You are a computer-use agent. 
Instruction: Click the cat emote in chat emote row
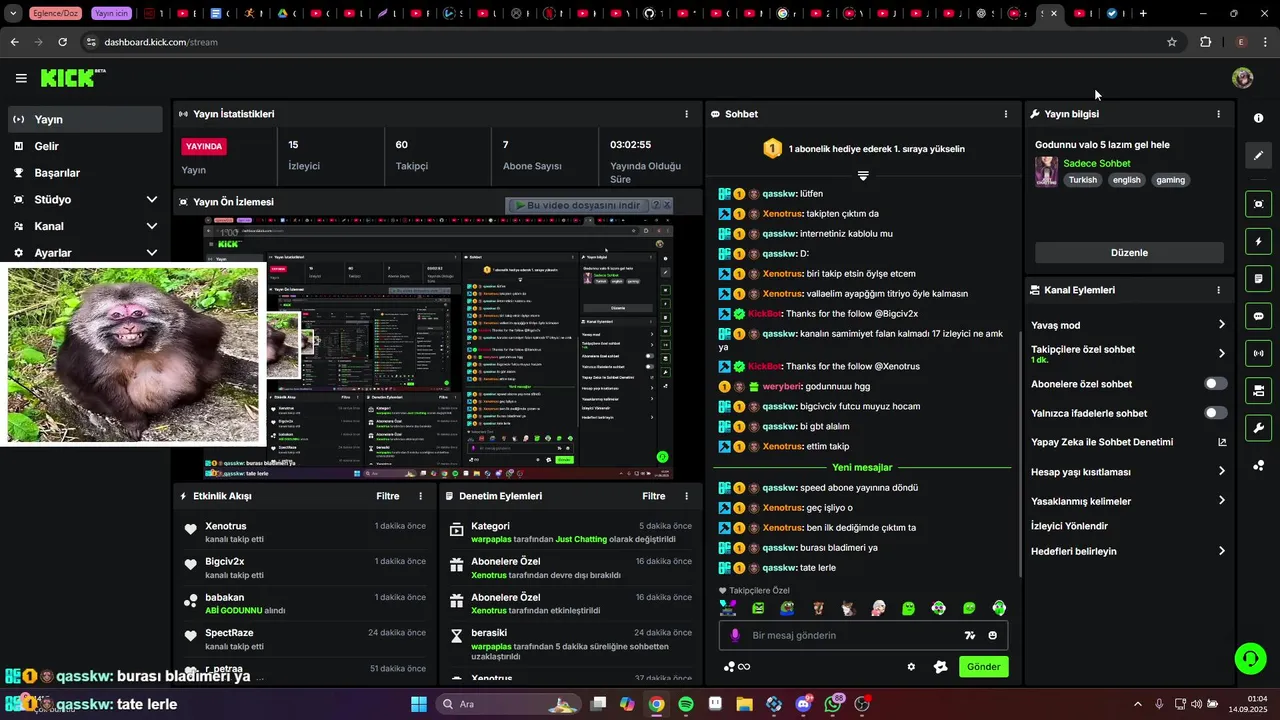tap(848, 608)
